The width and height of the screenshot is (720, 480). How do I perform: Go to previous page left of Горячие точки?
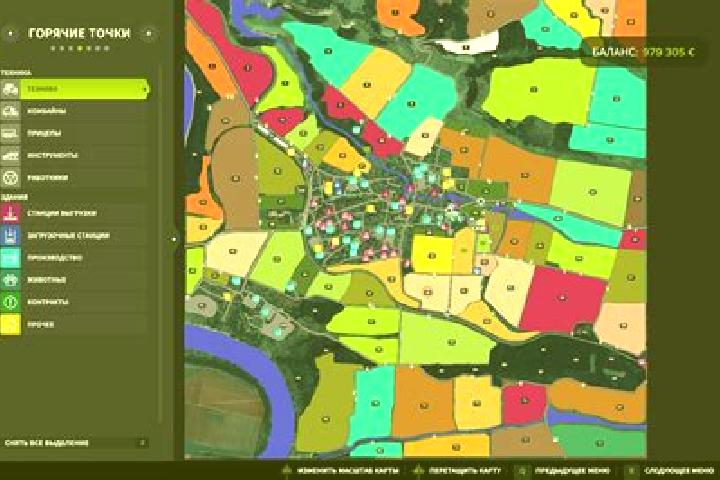[x=11, y=33]
